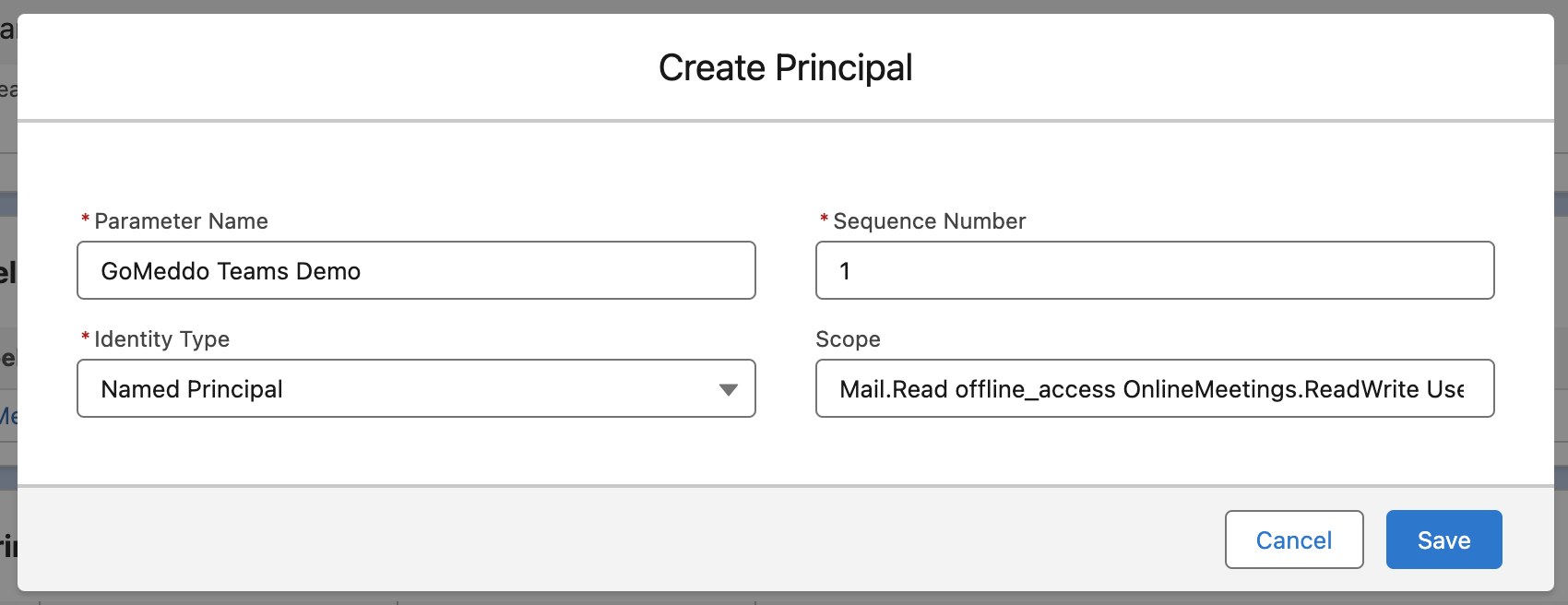Click the Sequence Number field label
The image size is (1568, 605).
(929, 221)
